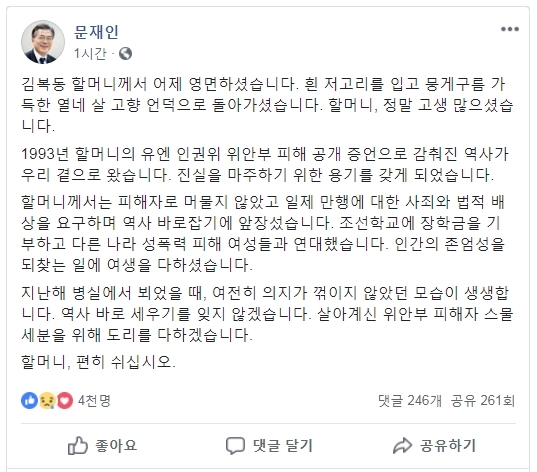This screenshot has height=472, width=537.
Task: Select the paragraph beginning with 1993년
Action: tap(265, 164)
